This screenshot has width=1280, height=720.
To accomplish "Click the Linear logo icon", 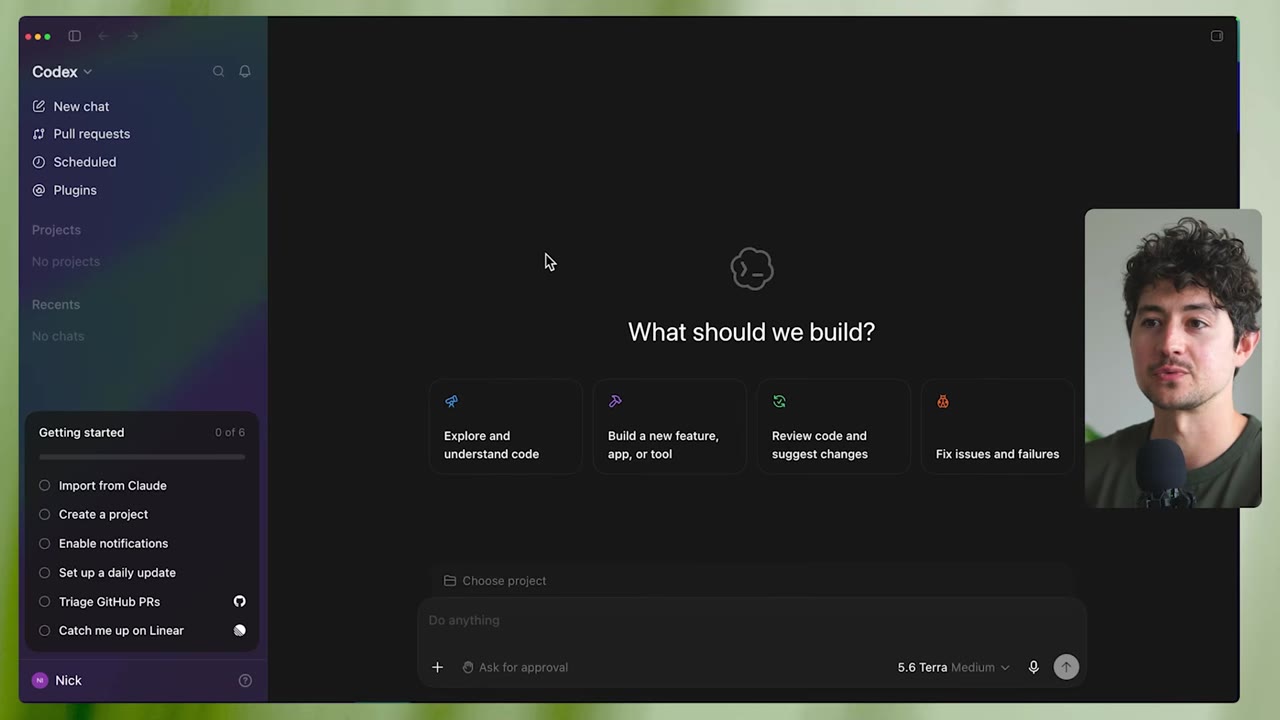I will click(x=239, y=631).
